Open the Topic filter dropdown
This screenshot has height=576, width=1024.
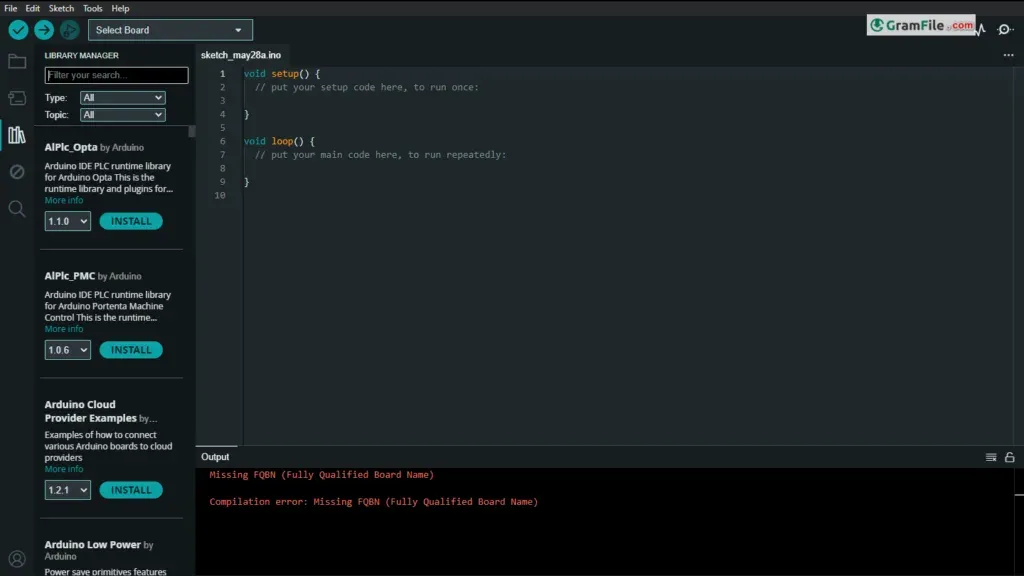122,114
